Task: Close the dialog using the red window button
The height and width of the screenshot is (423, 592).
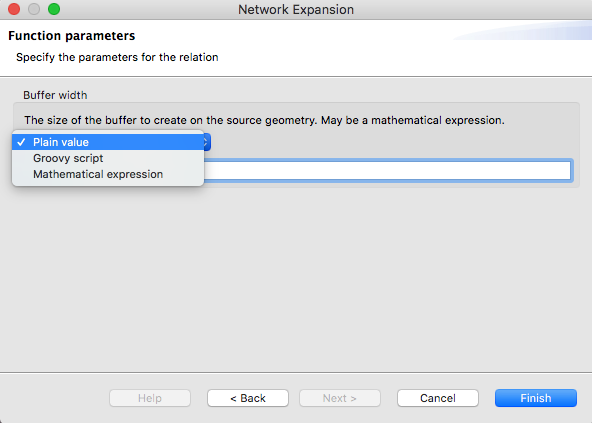Action: pos(14,9)
